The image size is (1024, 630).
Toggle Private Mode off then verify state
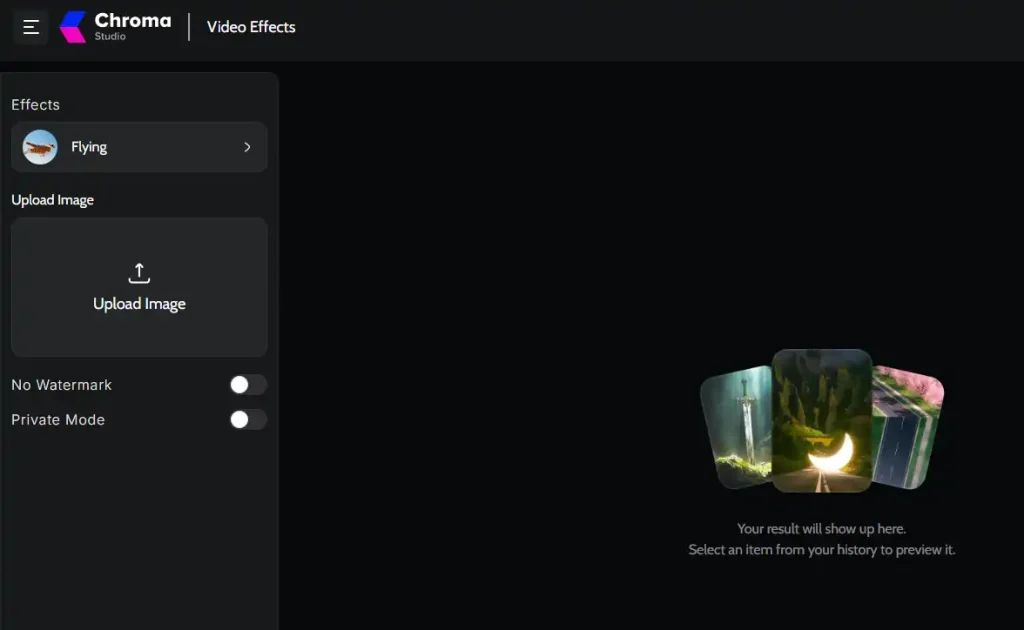click(x=247, y=420)
